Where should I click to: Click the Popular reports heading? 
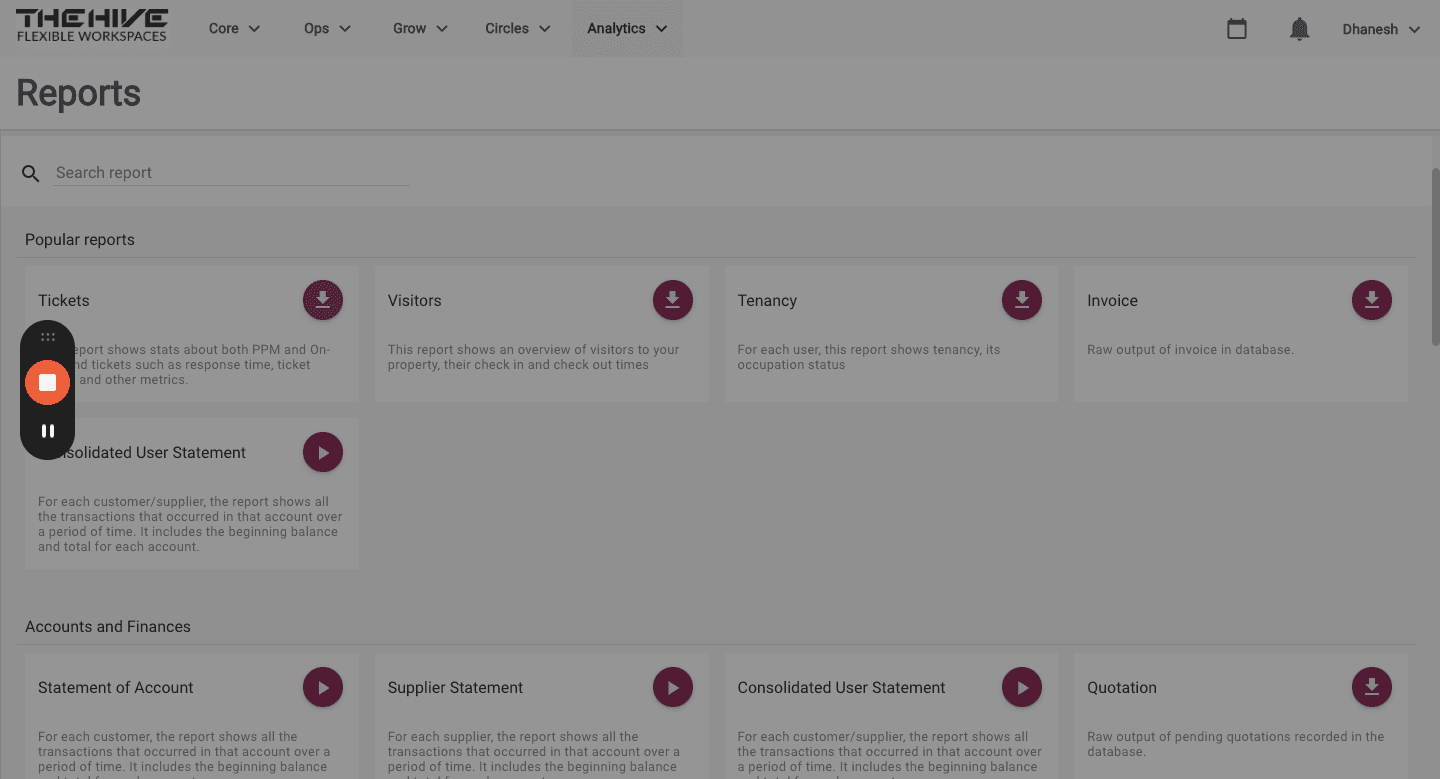80,239
